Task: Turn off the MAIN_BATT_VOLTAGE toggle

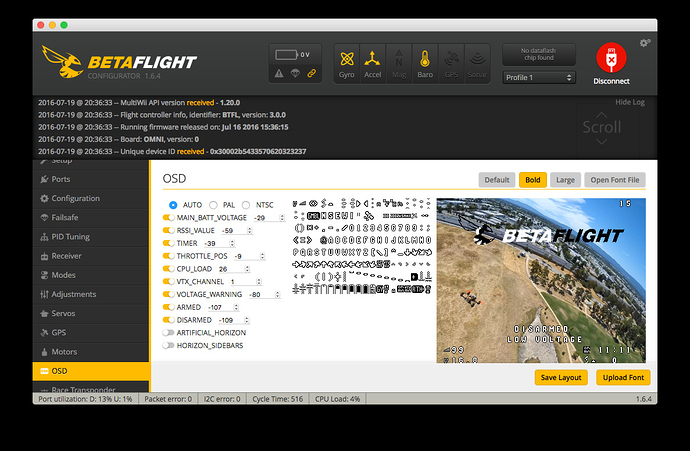Action: (169, 217)
